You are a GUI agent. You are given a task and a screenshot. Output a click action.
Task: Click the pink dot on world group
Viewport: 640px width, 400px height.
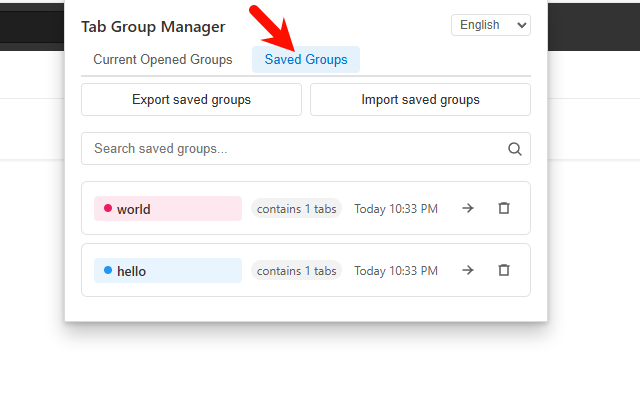point(108,208)
